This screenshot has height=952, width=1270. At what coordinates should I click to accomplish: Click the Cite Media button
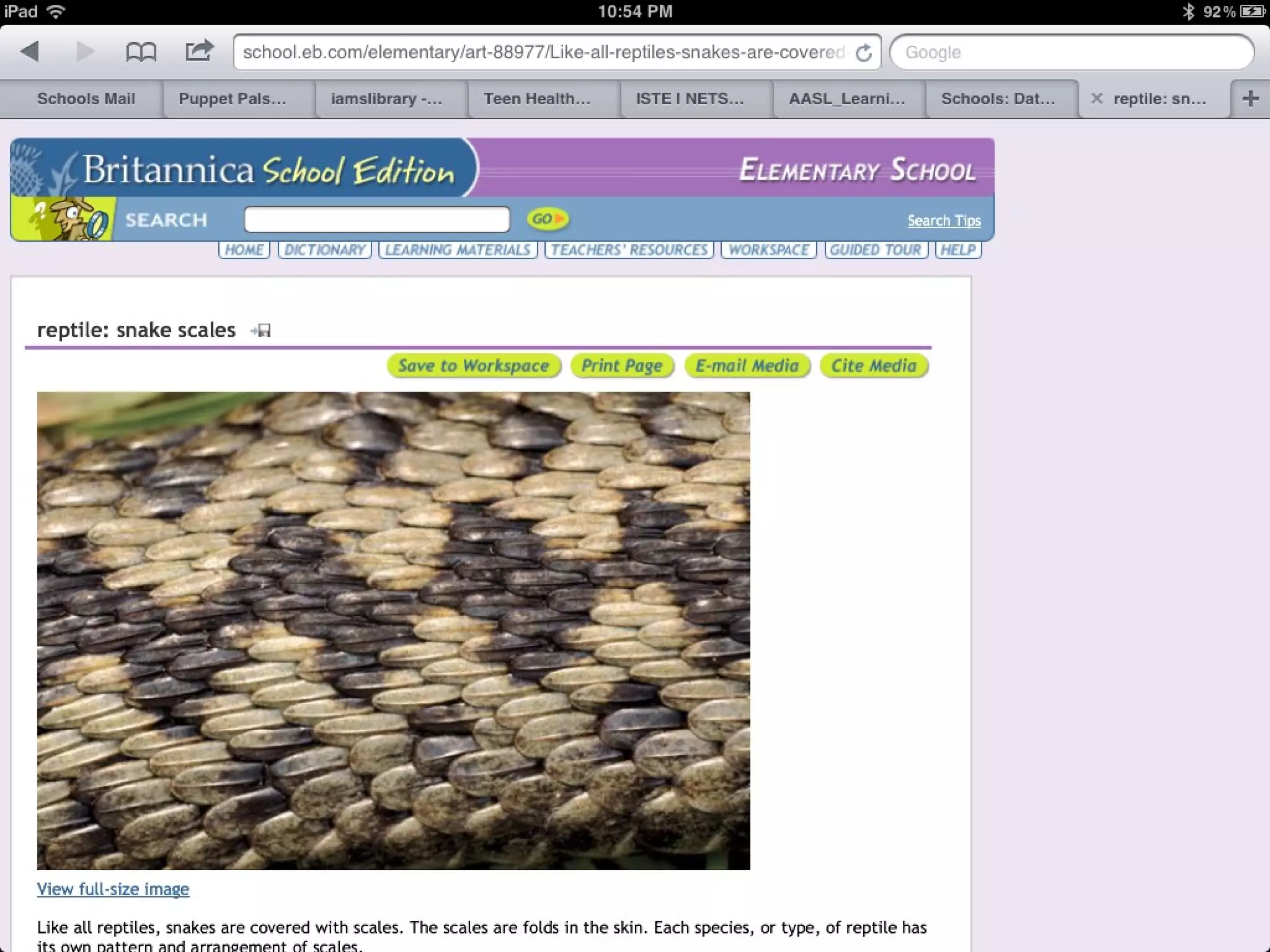(874, 366)
